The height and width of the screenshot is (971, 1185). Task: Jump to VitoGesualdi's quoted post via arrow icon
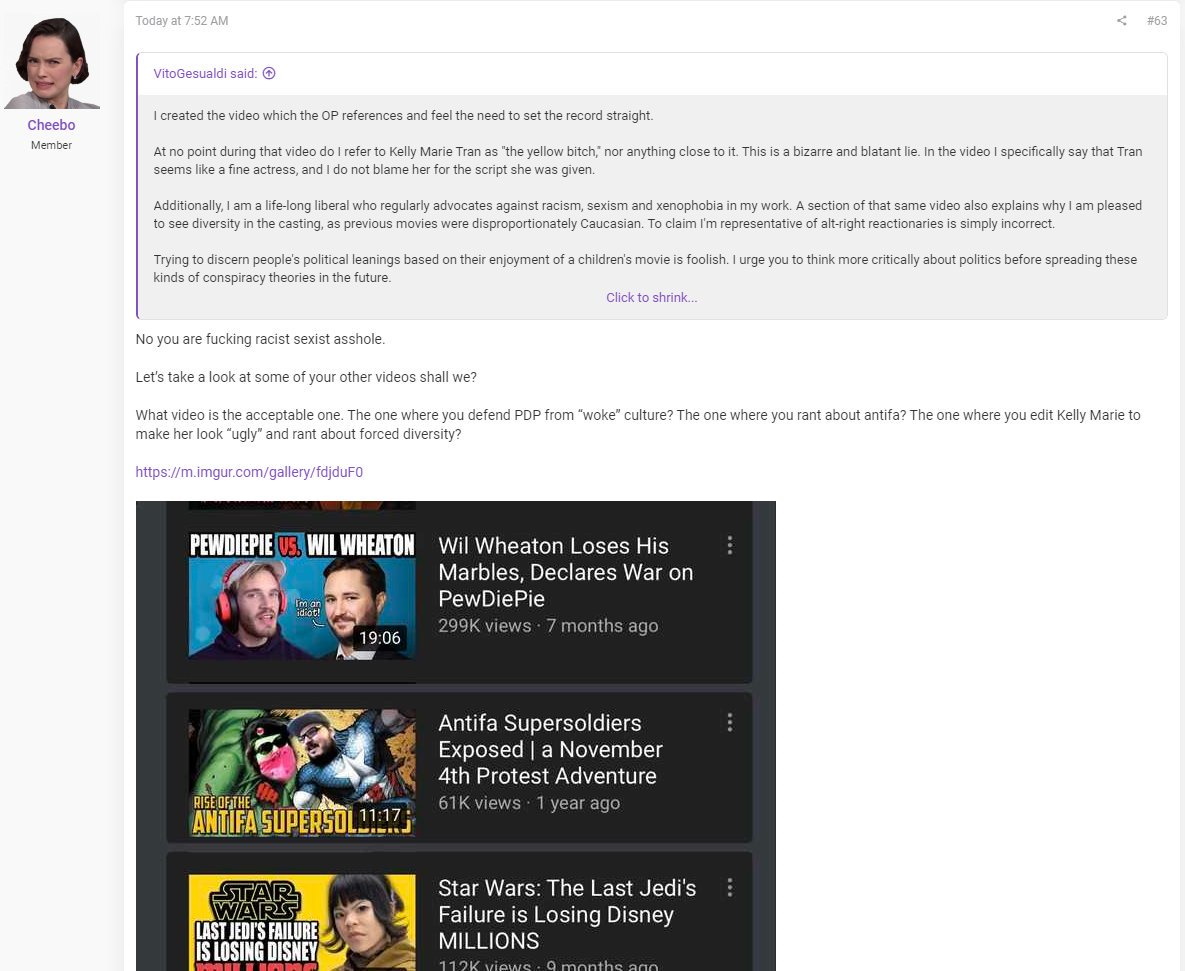click(x=269, y=73)
